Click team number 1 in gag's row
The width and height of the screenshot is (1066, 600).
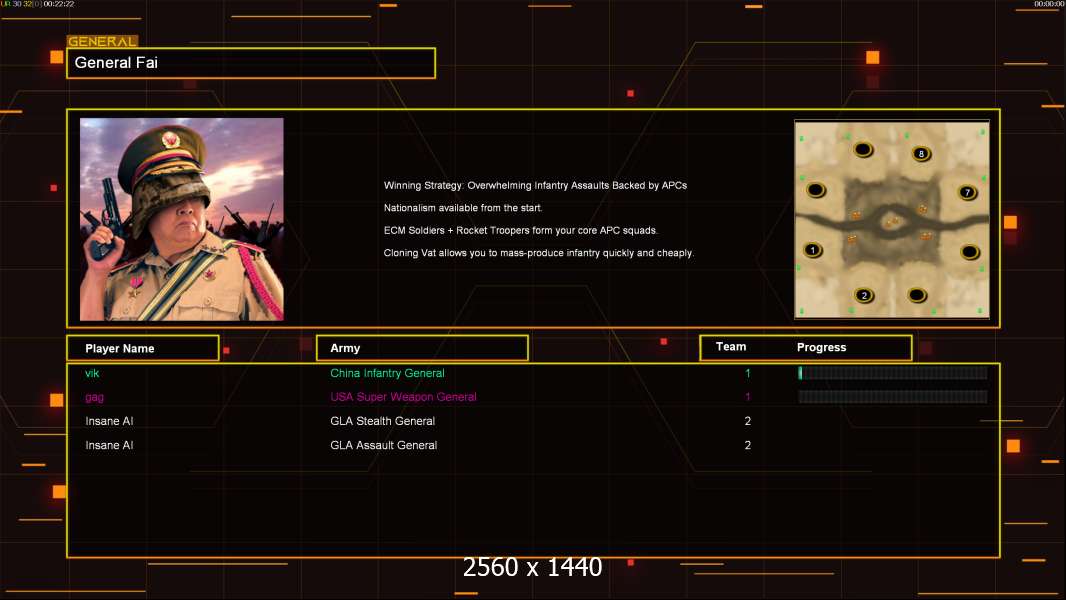[x=748, y=397]
